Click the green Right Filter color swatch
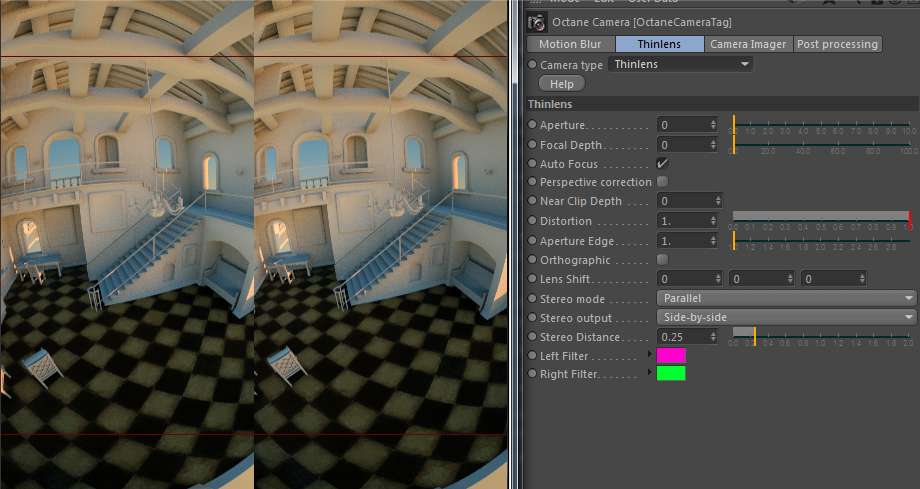This screenshot has width=920, height=489. tap(671, 373)
